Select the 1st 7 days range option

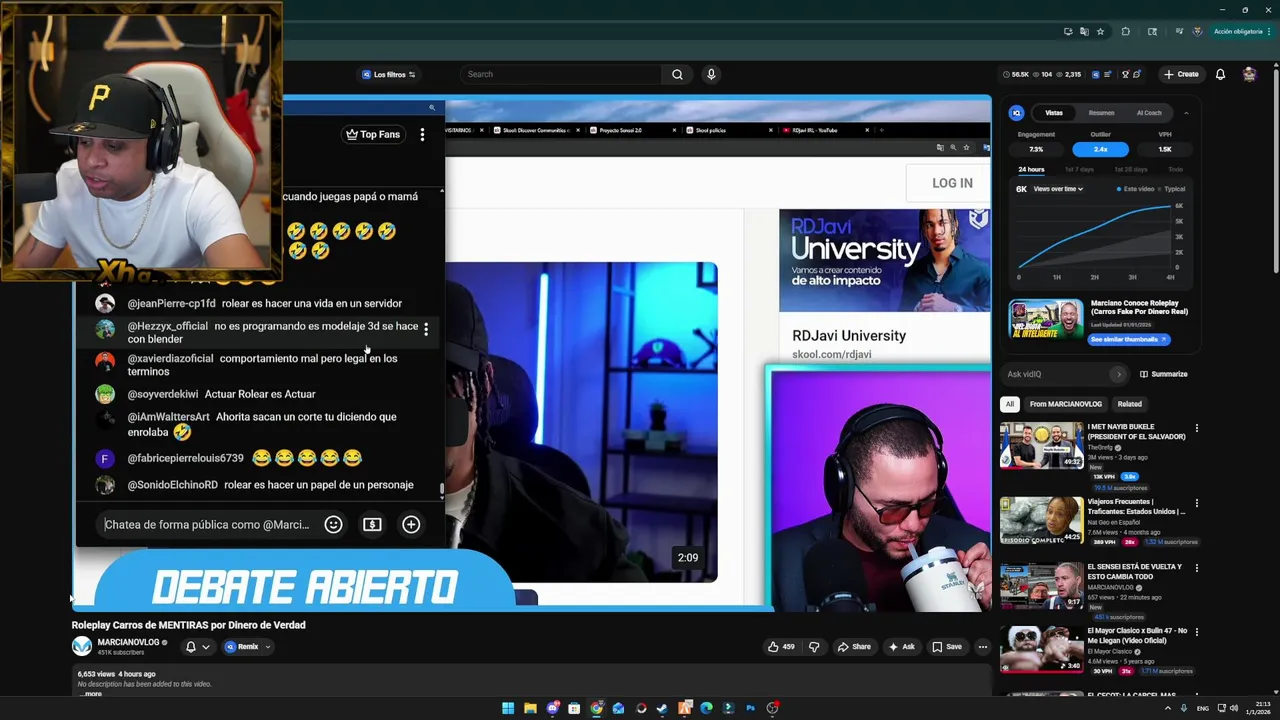(1078, 169)
